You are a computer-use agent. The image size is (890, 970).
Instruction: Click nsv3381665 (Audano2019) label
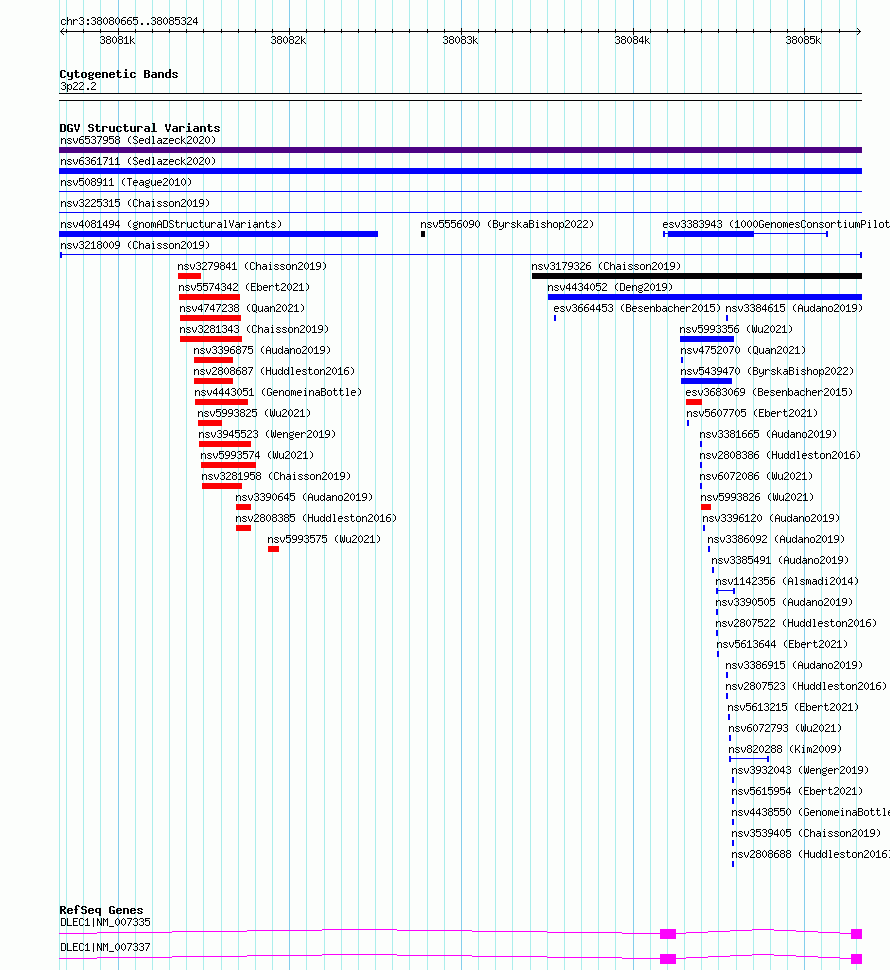tap(768, 435)
